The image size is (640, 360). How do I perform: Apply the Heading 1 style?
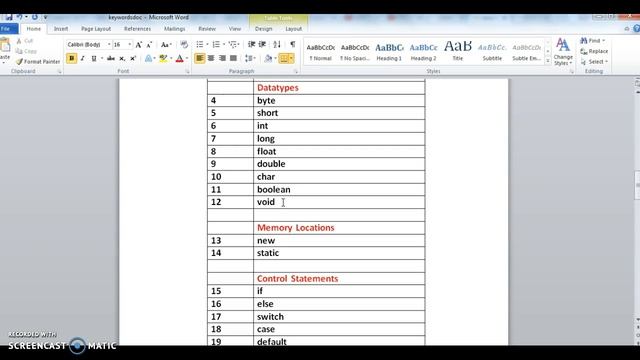point(389,51)
